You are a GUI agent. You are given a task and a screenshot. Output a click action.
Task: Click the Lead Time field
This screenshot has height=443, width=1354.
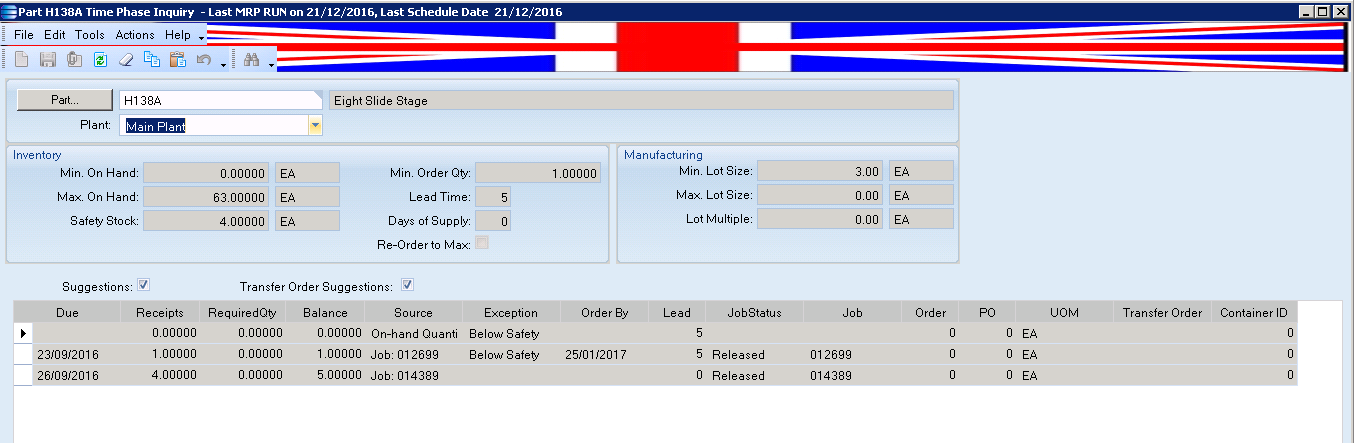[494, 197]
